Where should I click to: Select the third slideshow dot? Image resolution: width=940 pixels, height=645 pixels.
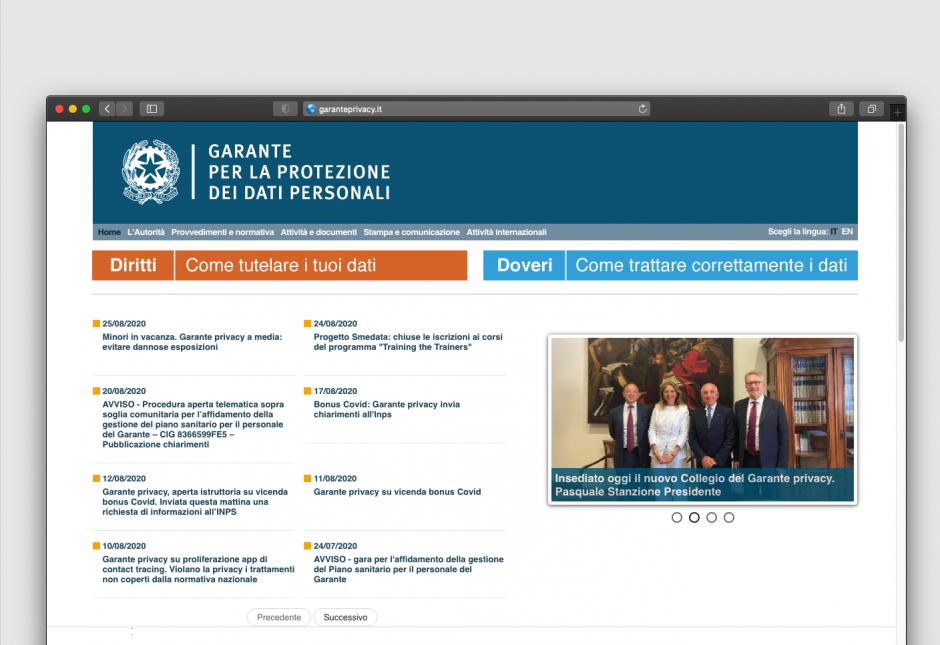(712, 517)
